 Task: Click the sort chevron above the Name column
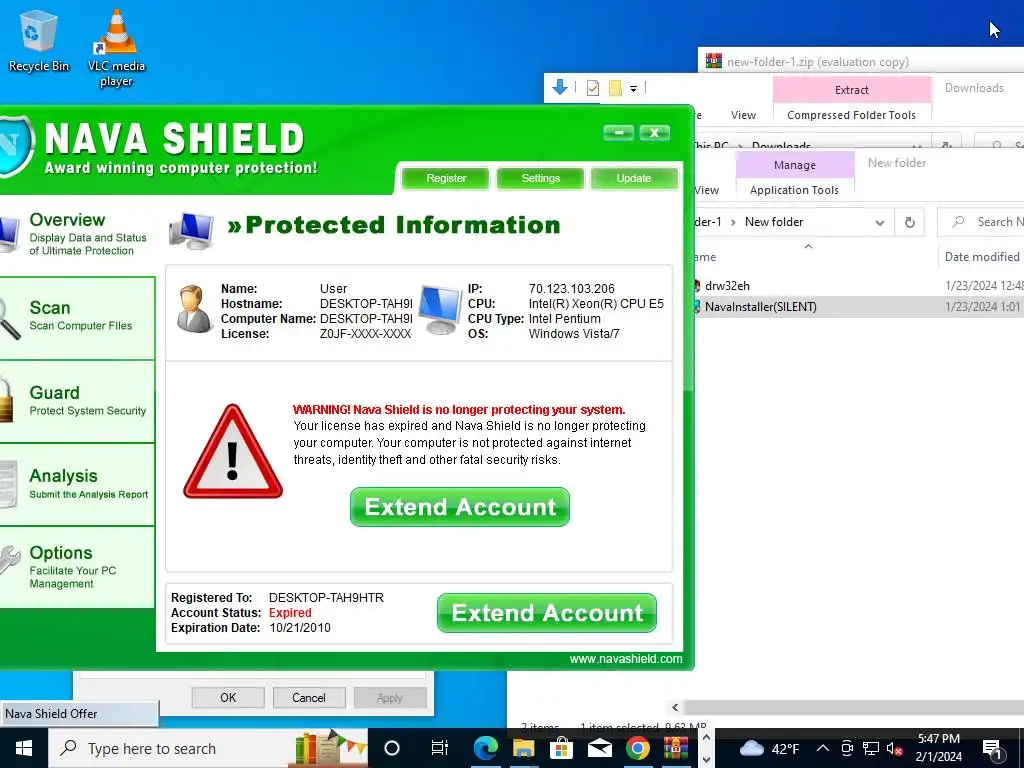tap(808, 246)
